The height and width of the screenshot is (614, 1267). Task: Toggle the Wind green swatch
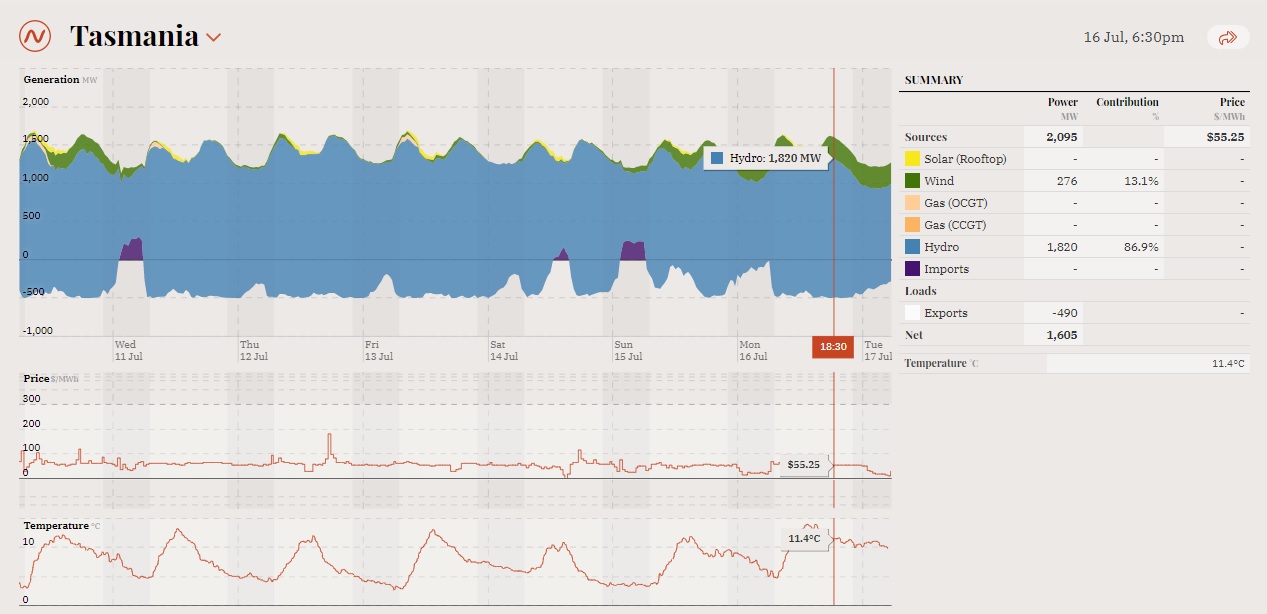pos(912,181)
